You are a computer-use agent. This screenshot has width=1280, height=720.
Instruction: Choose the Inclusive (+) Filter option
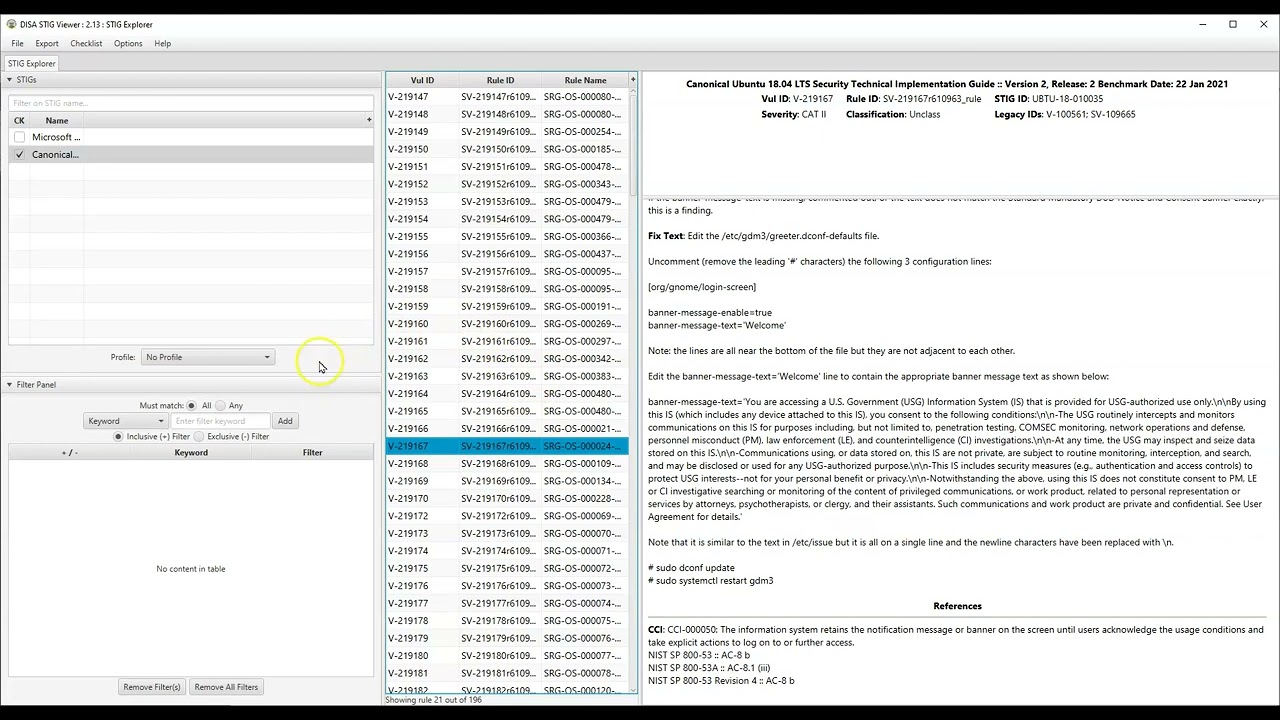click(x=119, y=437)
